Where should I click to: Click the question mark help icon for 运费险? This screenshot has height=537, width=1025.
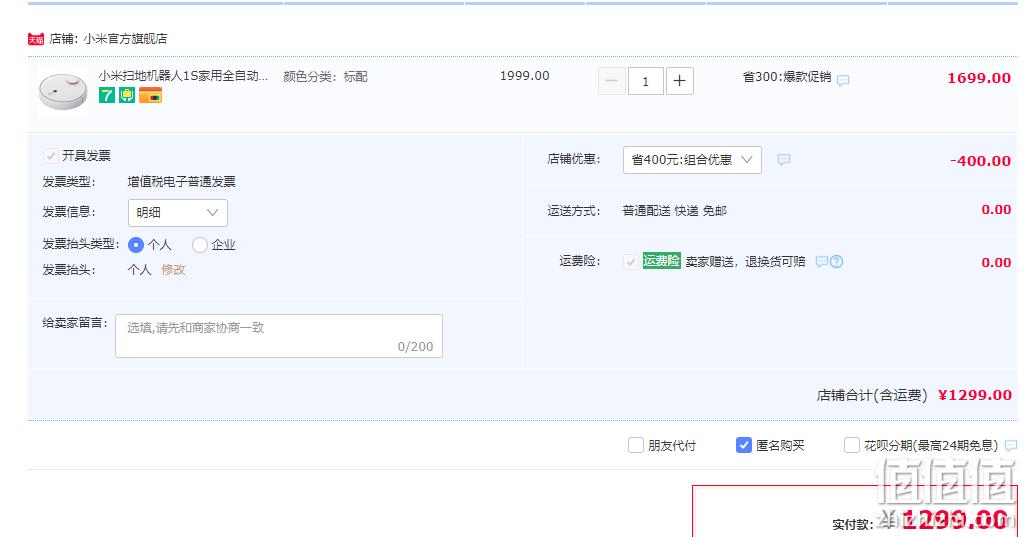[836, 262]
